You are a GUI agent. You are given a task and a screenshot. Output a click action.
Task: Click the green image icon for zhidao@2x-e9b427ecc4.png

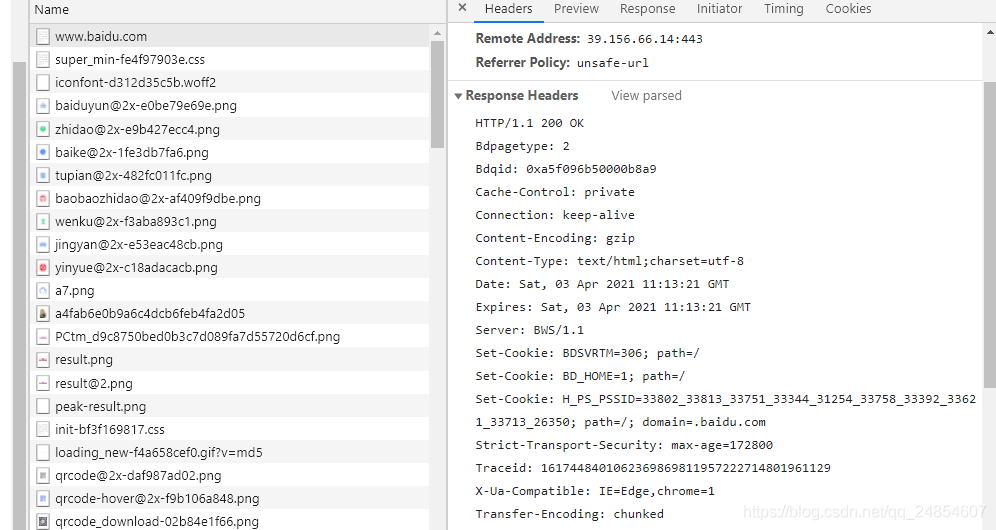point(43,129)
